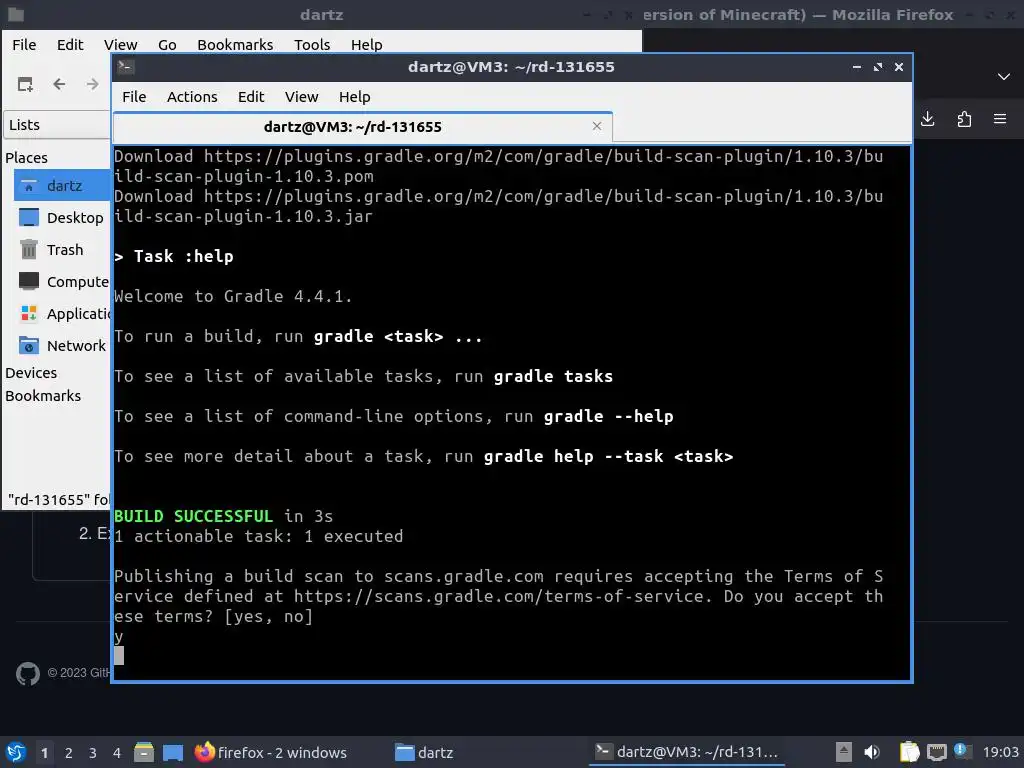Switch to workspace 3
The height and width of the screenshot is (768, 1024).
[x=93, y=753]
